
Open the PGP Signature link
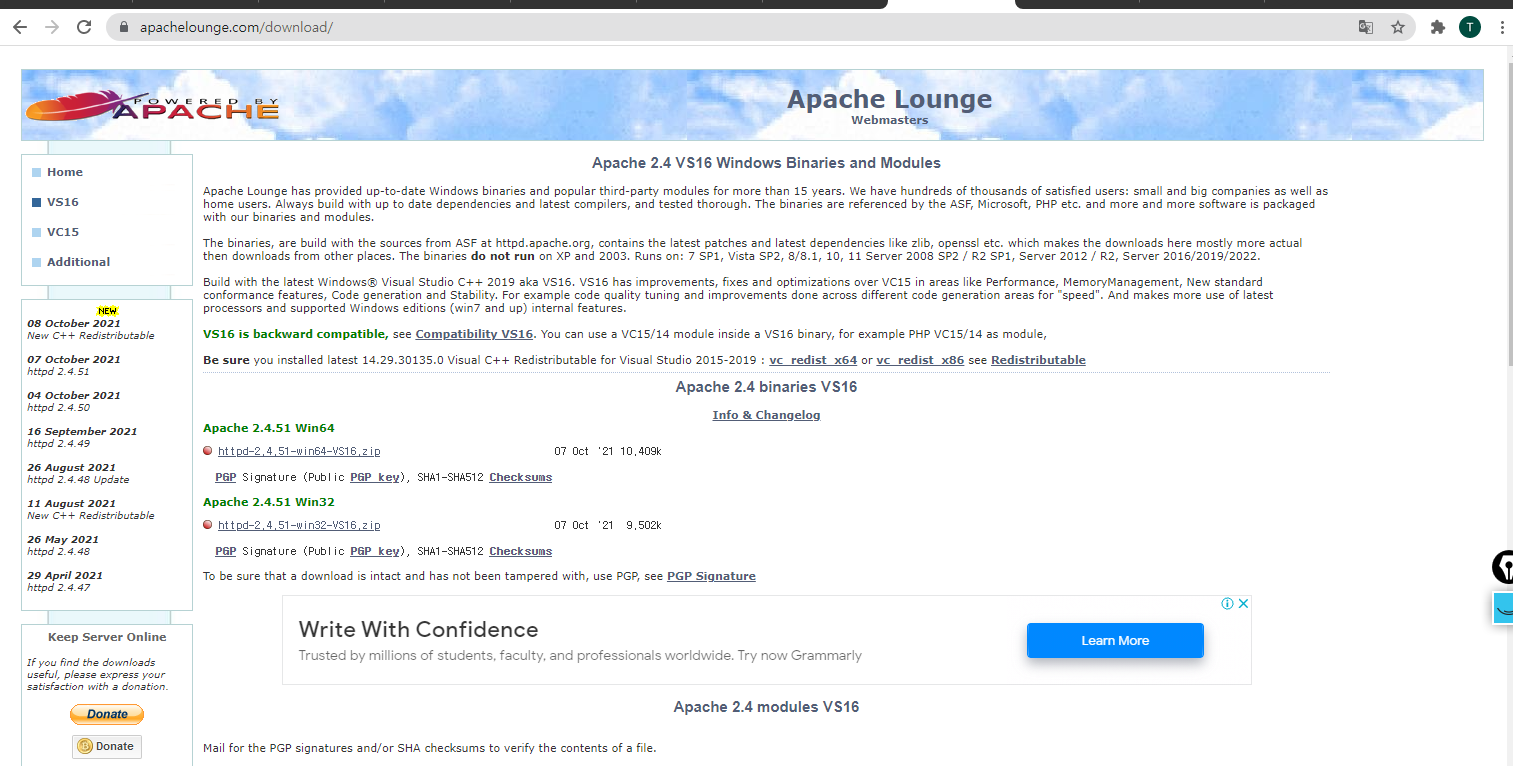711,576
